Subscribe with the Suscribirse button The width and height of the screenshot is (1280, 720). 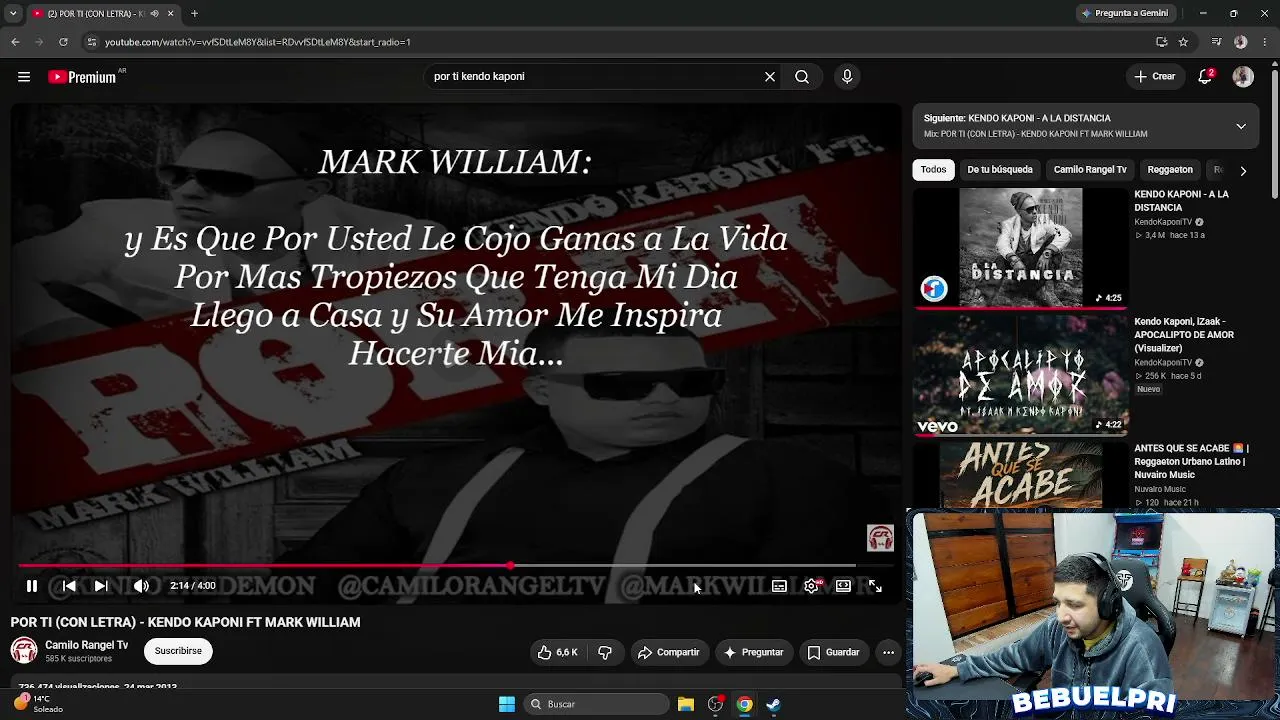178,651
